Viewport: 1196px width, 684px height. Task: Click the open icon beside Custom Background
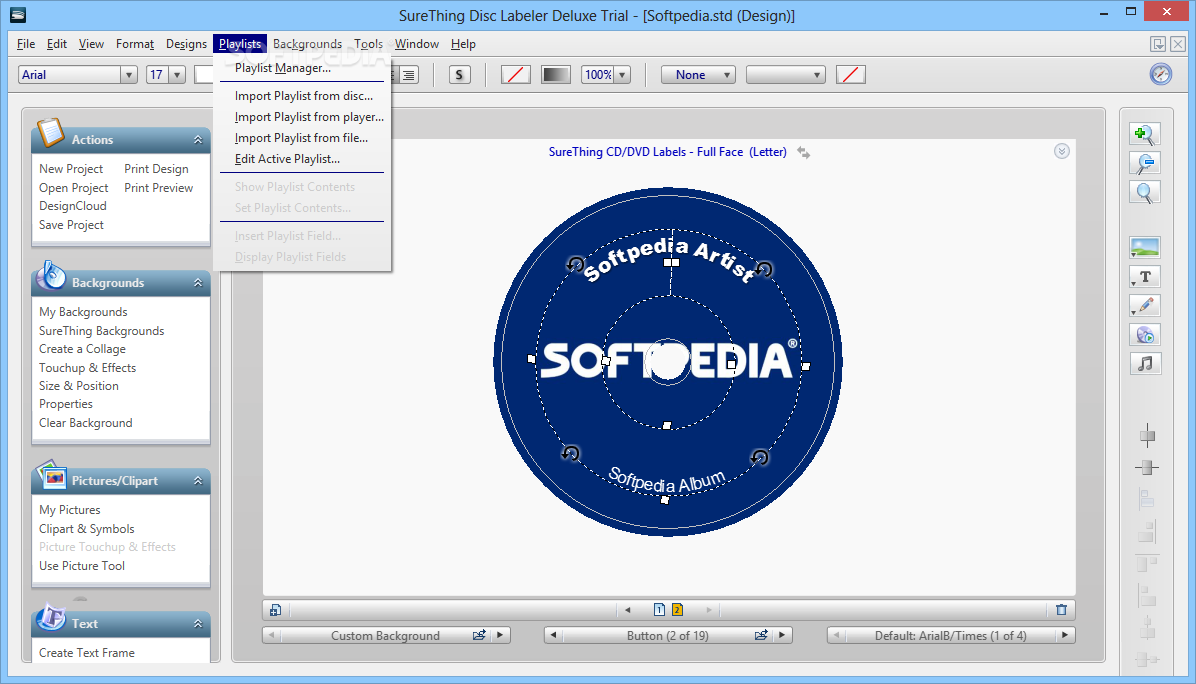click(x=479, y=635)
